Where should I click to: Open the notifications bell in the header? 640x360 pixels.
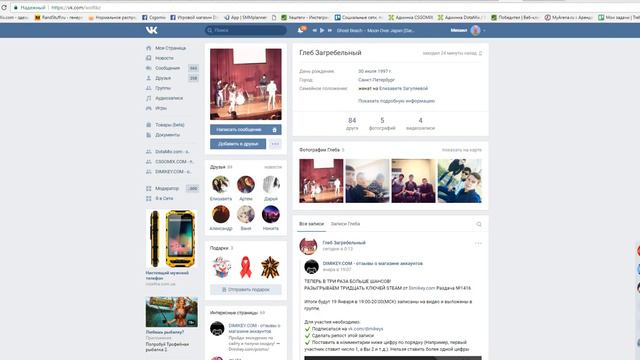[x=300, y=30]
